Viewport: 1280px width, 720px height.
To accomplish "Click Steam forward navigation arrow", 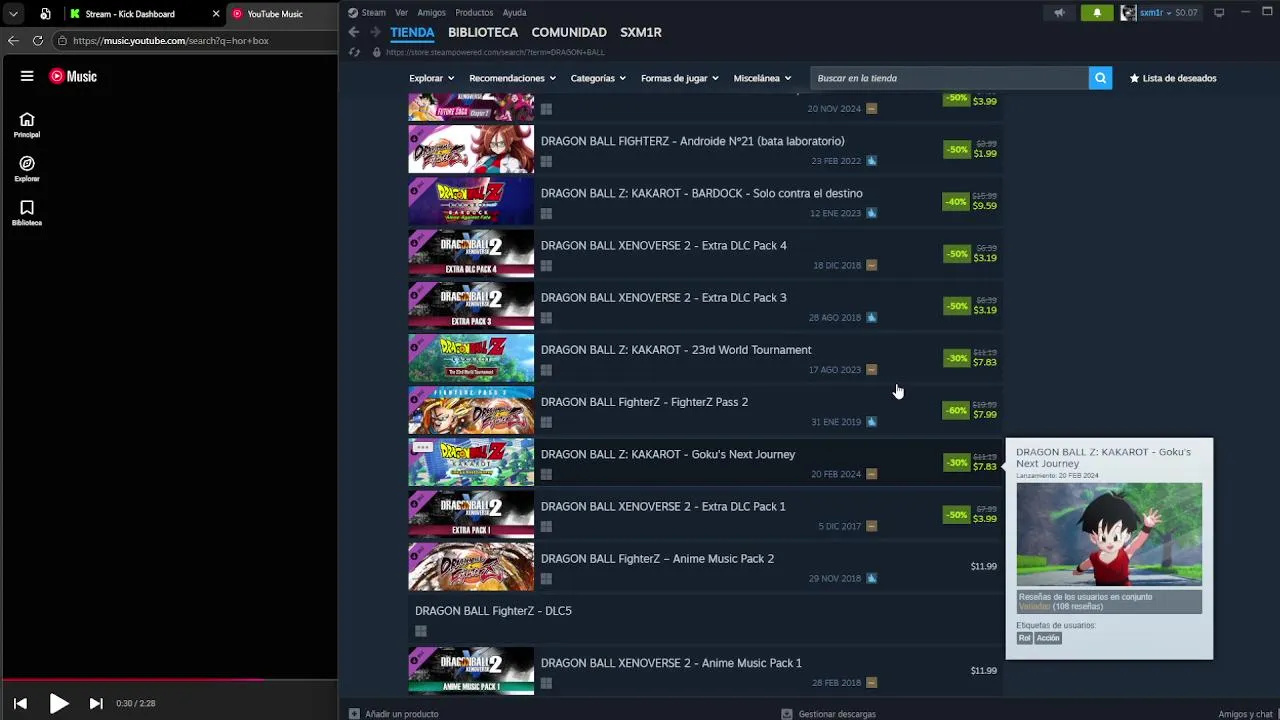I will click(375, 32).
